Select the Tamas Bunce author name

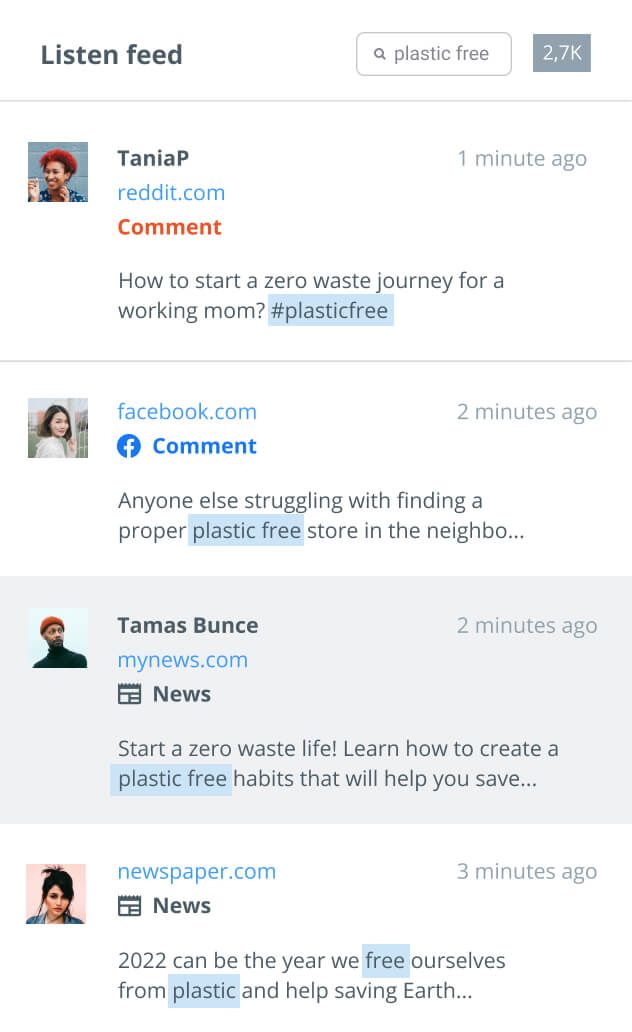coord(188,626)
